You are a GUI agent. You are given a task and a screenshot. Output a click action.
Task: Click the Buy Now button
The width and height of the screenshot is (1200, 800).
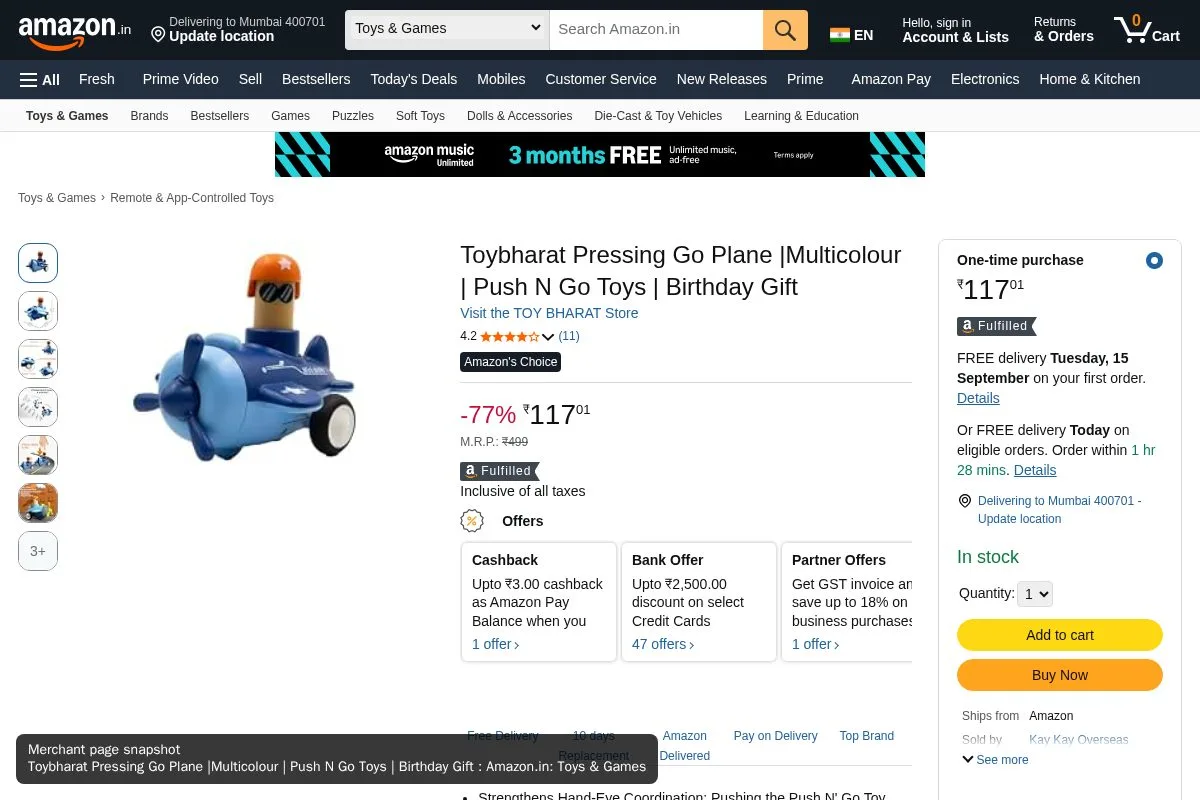[1060, 675]
